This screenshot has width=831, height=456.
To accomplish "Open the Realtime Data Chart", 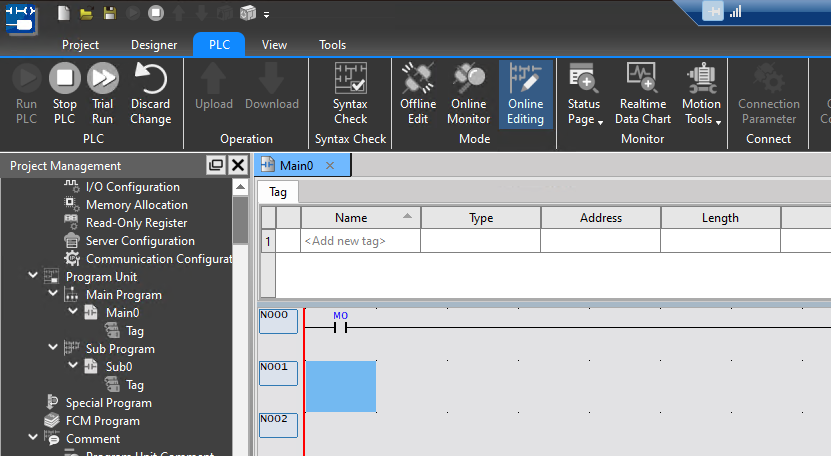I will [642, 93].
